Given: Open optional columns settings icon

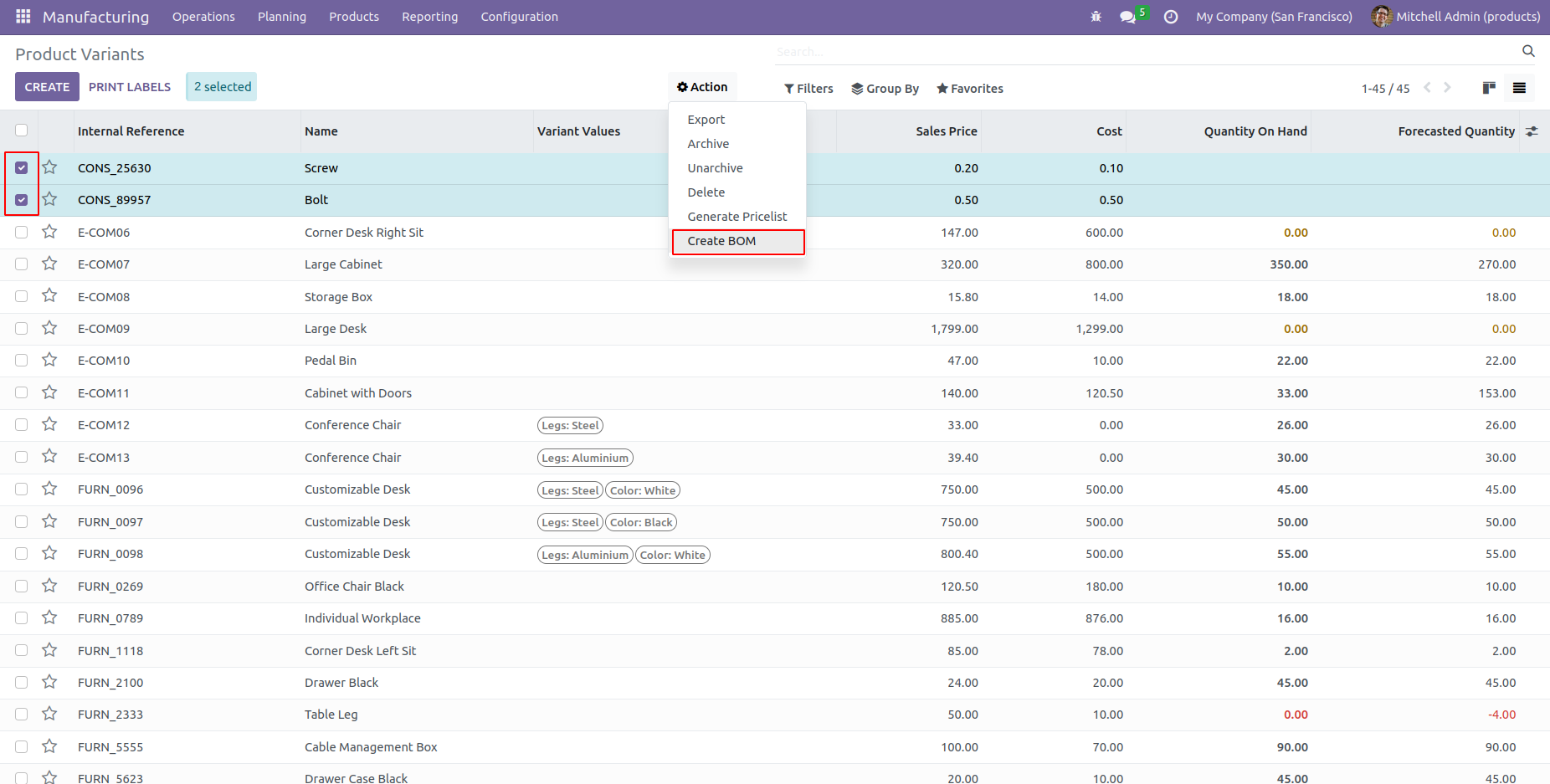Looking at the screenshot, I should tap(1532, 131).
